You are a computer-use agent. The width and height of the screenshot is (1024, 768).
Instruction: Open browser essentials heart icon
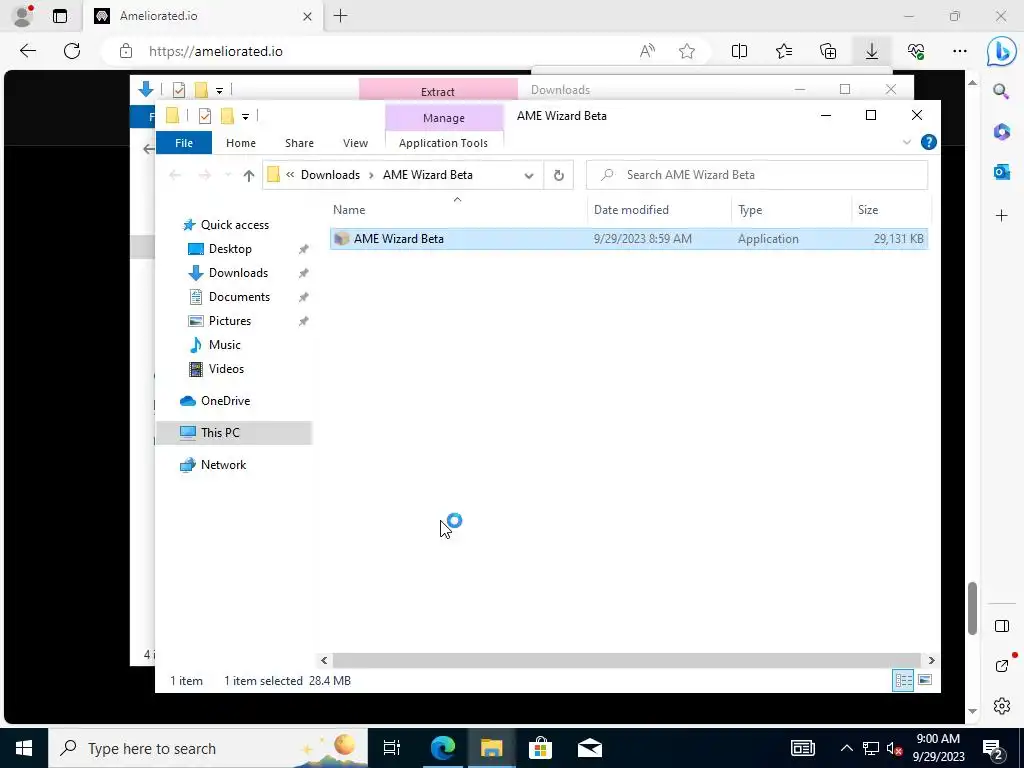tap(916, 51)
